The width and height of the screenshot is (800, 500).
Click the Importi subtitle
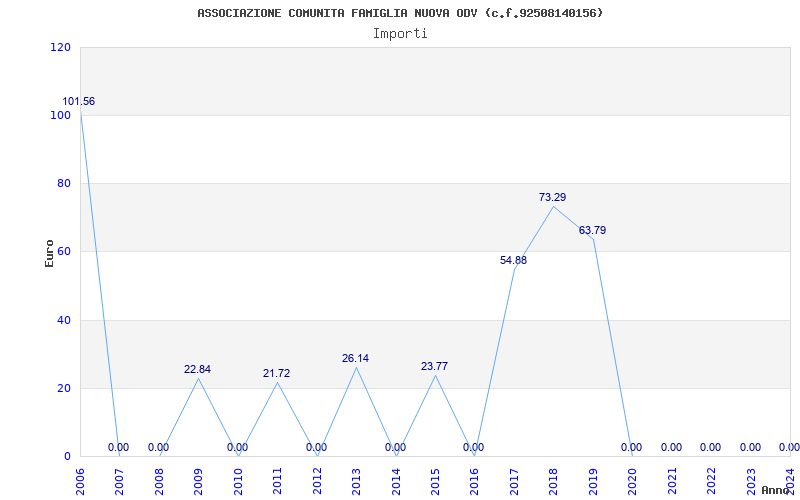point(400,34)
